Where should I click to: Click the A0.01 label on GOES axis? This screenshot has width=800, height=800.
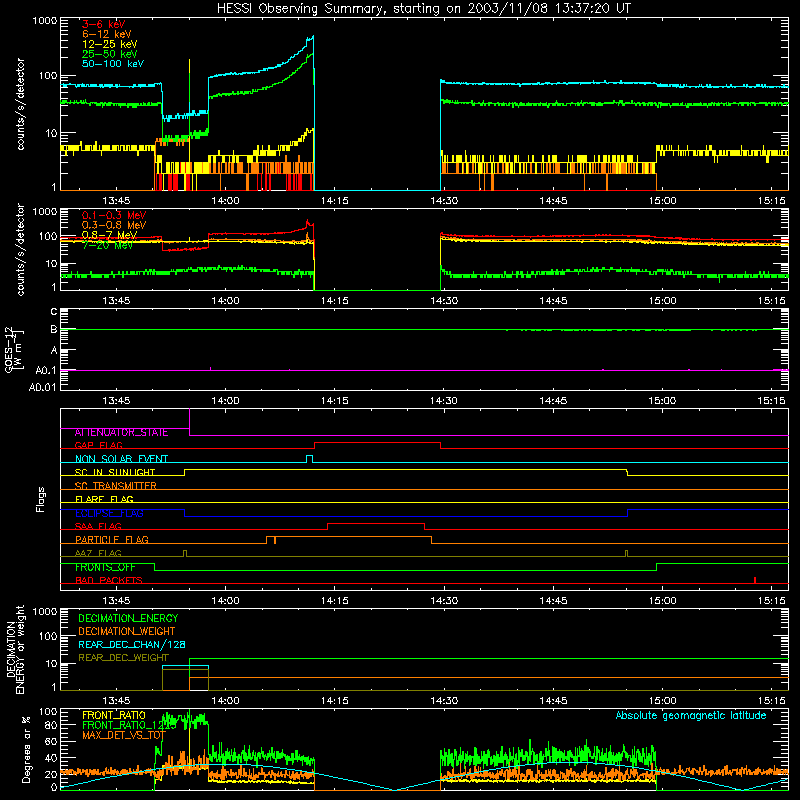click(x=42, y=388)
